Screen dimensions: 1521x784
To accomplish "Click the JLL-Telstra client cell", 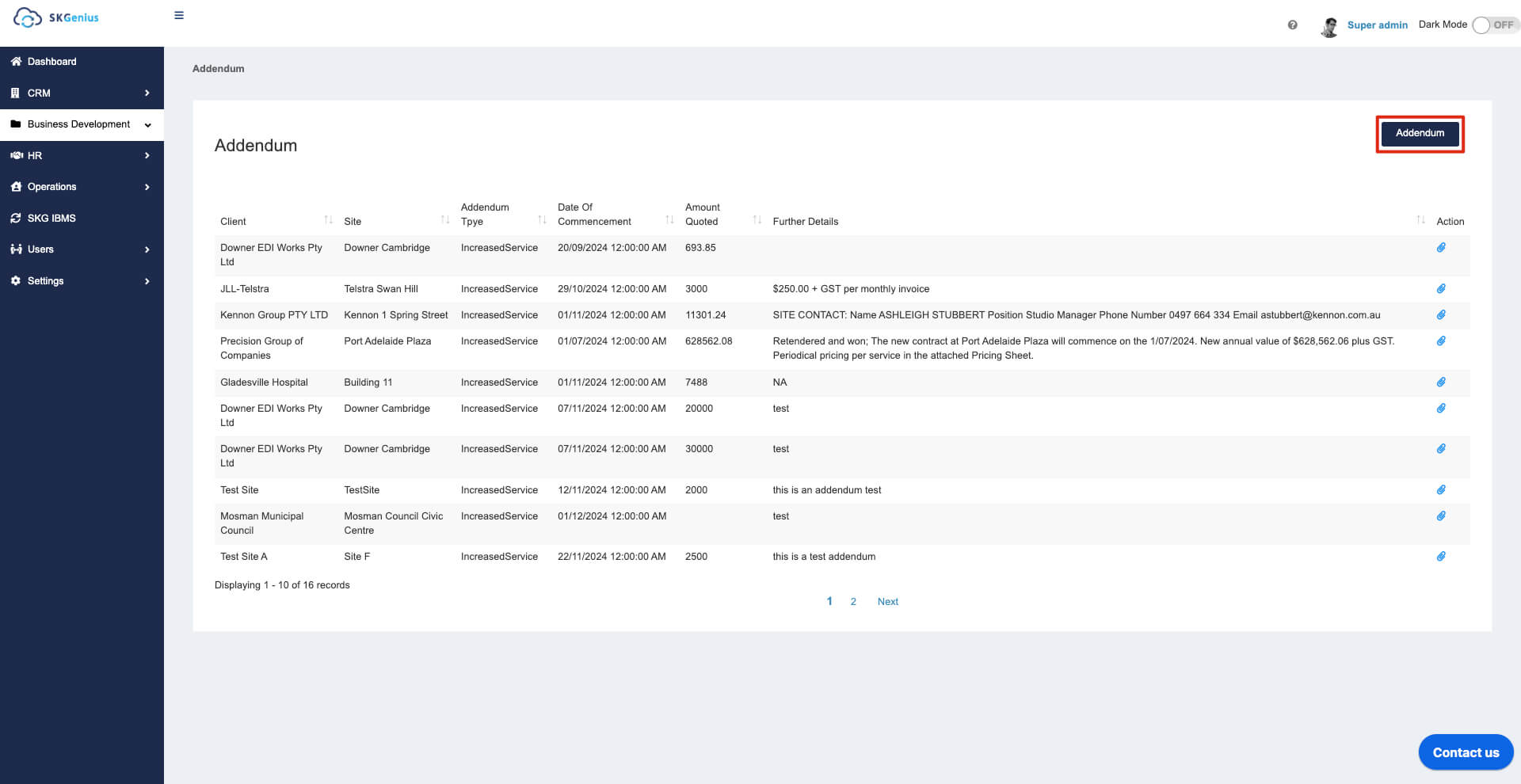I will pyautogui.click(x=245, y=289).
